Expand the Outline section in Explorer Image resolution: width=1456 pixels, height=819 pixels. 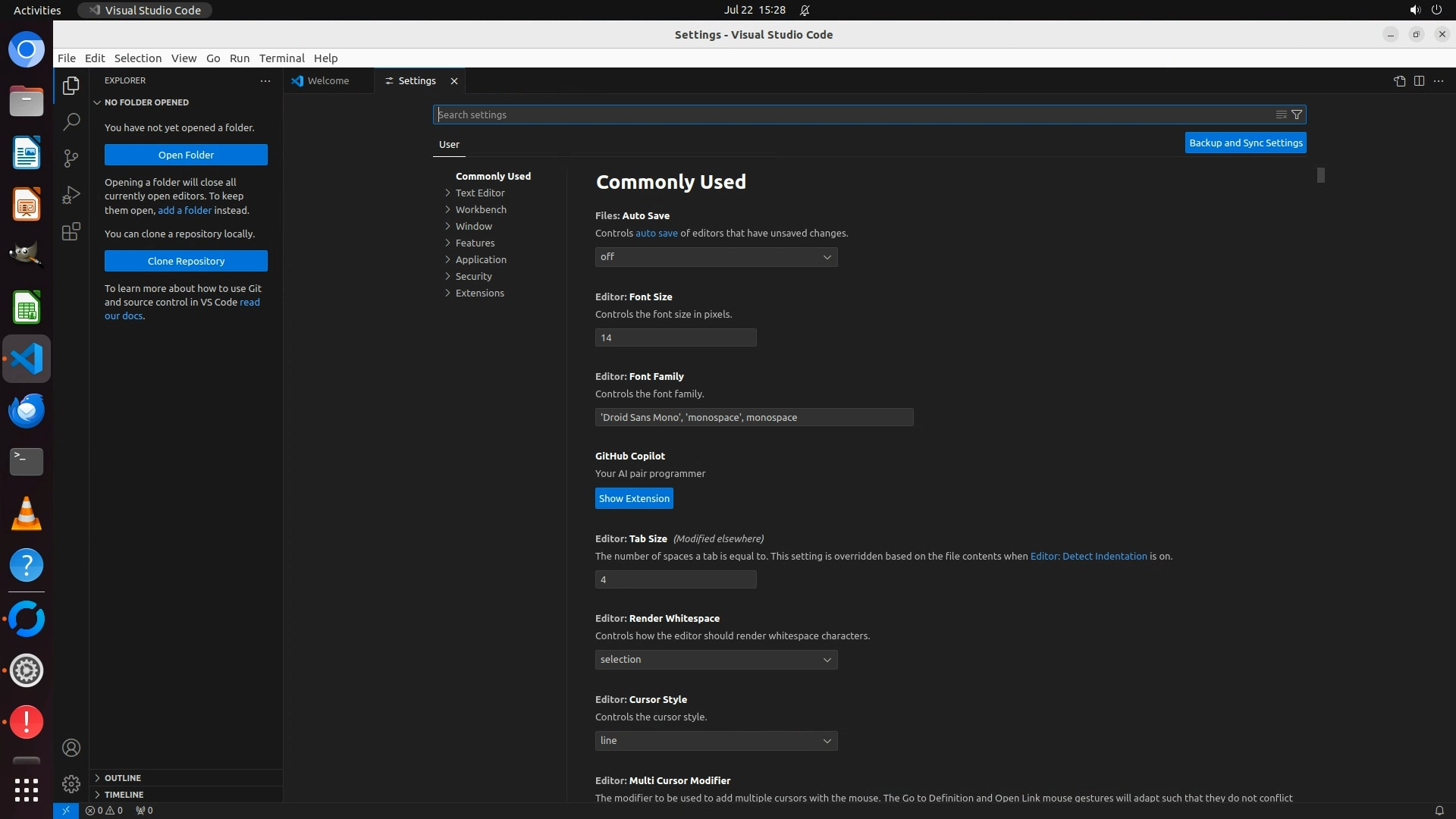(x=123, y=778)
